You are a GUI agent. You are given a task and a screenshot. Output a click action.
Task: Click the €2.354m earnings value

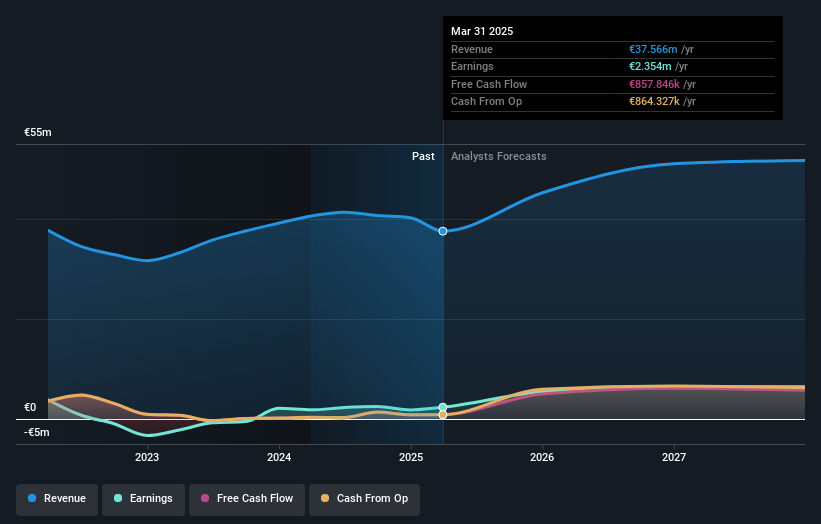(650, 66)
